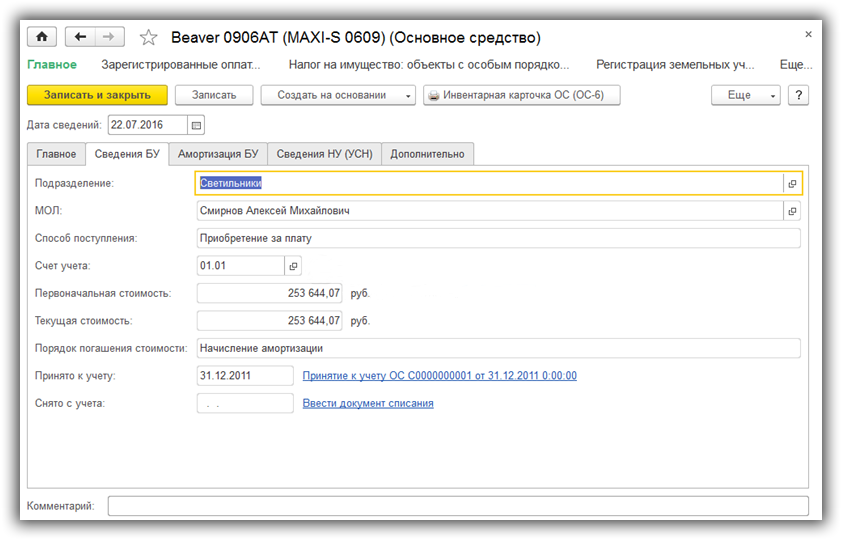The width and height of the screenshot is (842, 540).
Task: Select the Дополнительно tab
Action: coord(427,154)
